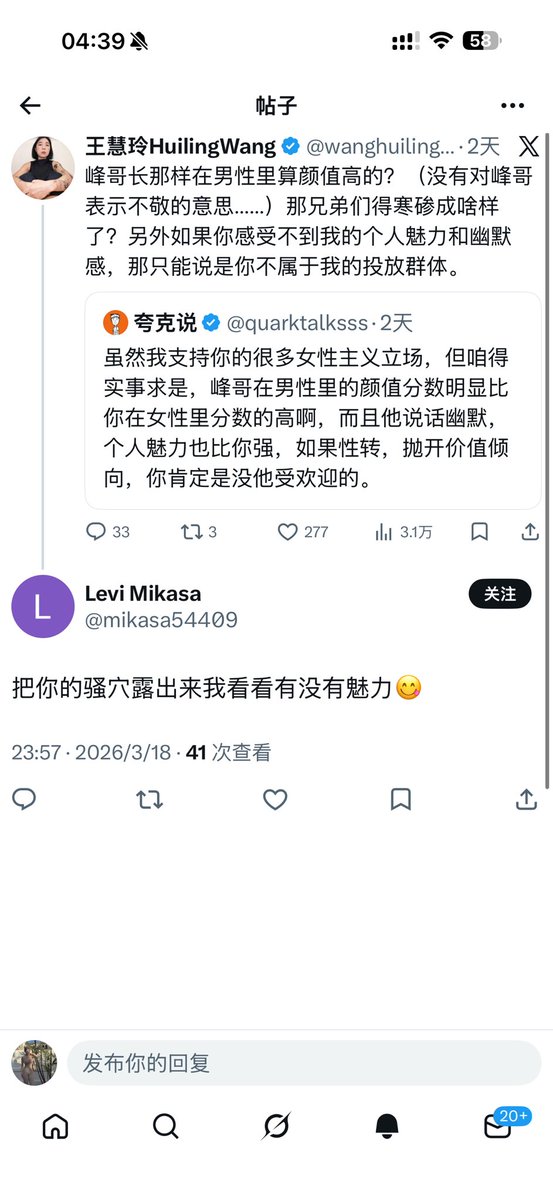Tap the 发布你的回复 reply field

(304, 1063)
